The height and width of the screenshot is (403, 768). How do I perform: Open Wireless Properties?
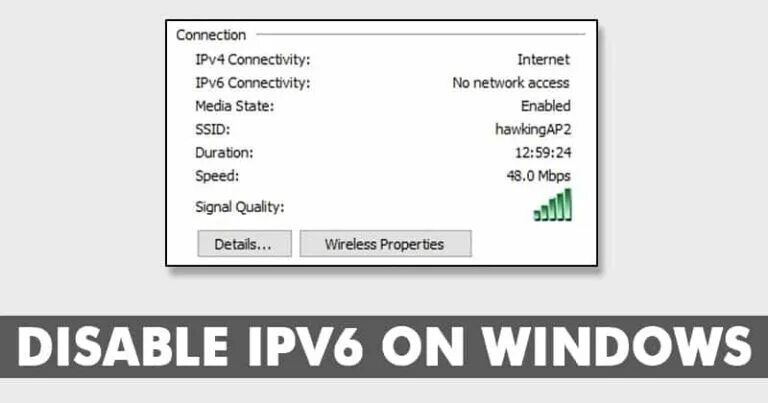coord(385,243)
